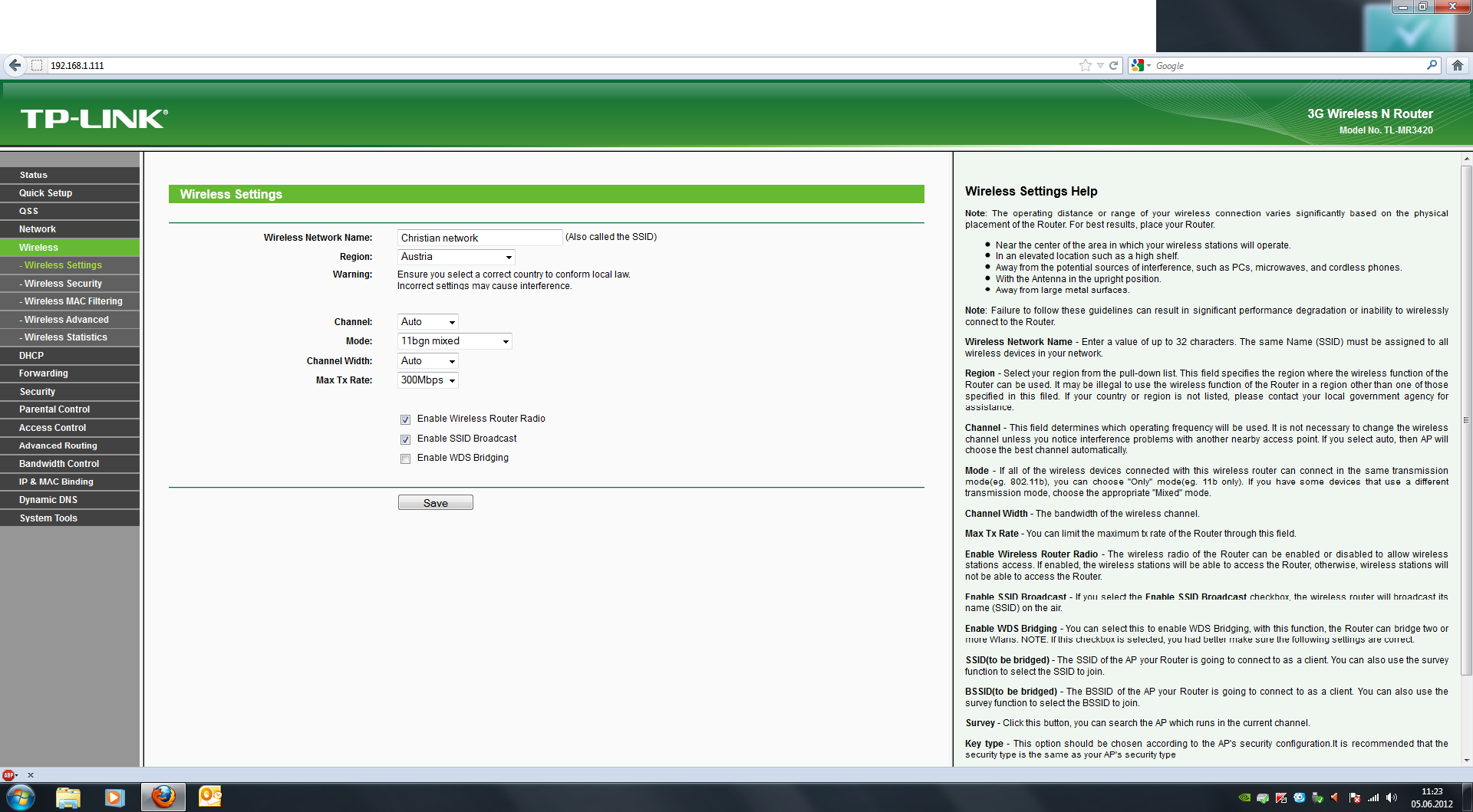
Task: Enable WDS Bridging checkbox
Action: [405, 459]
